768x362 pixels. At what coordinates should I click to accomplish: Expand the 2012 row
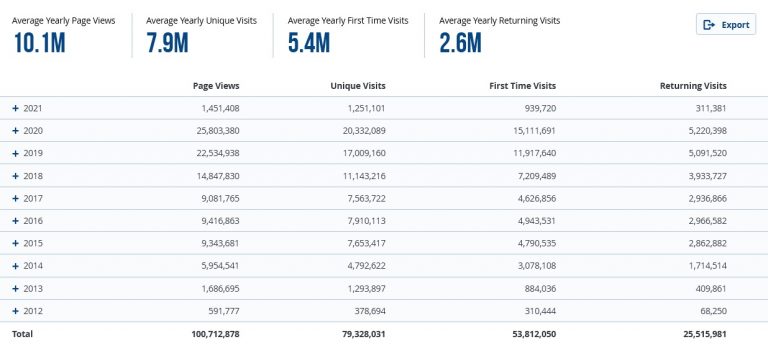[x=15, y=311]
